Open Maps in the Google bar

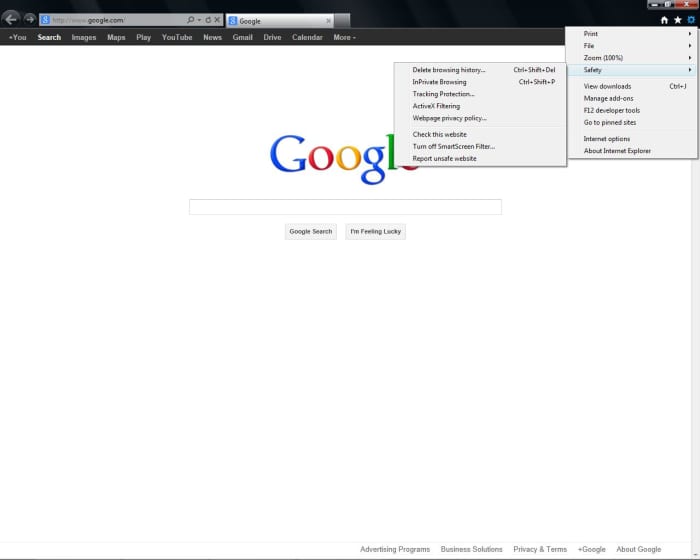pos(116,38)
